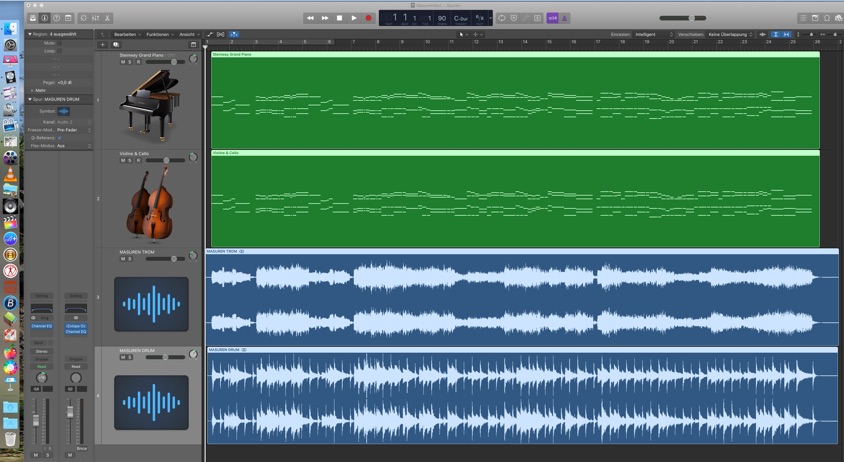Click the green Read automation button
This screenshot has height=462, width=844.
(41, 367)
